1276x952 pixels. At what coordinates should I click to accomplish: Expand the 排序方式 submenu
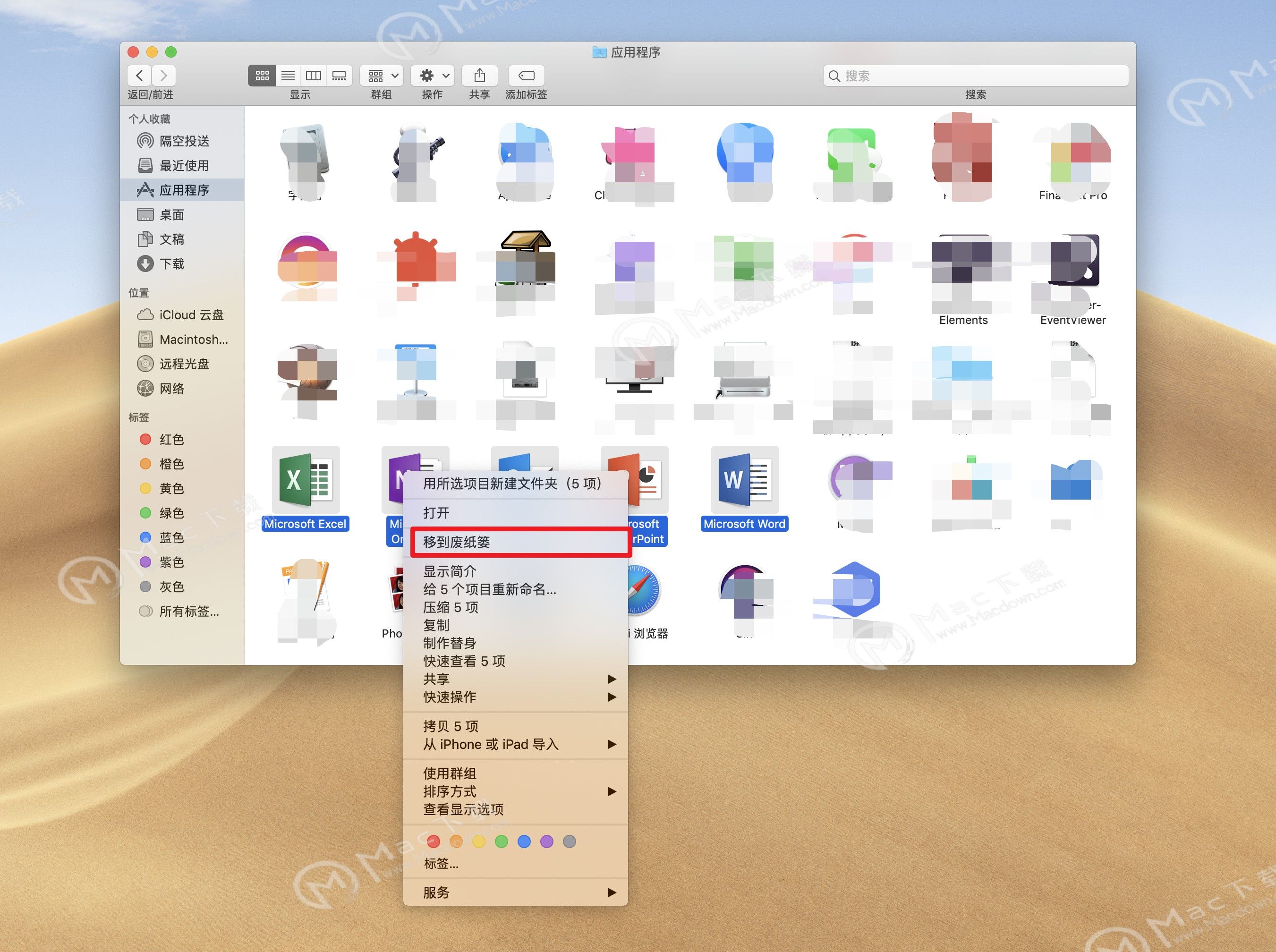point(515,791)
